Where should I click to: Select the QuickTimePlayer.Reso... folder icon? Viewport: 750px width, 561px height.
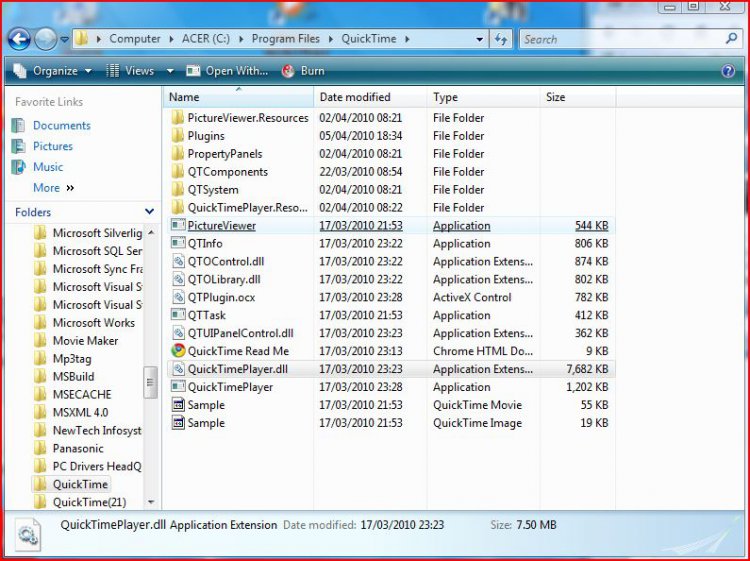[178, 208]
